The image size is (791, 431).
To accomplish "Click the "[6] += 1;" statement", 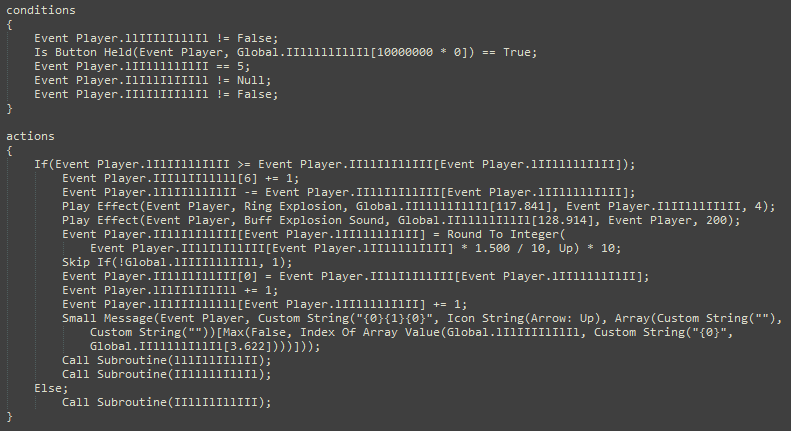I will click(181, 179).
